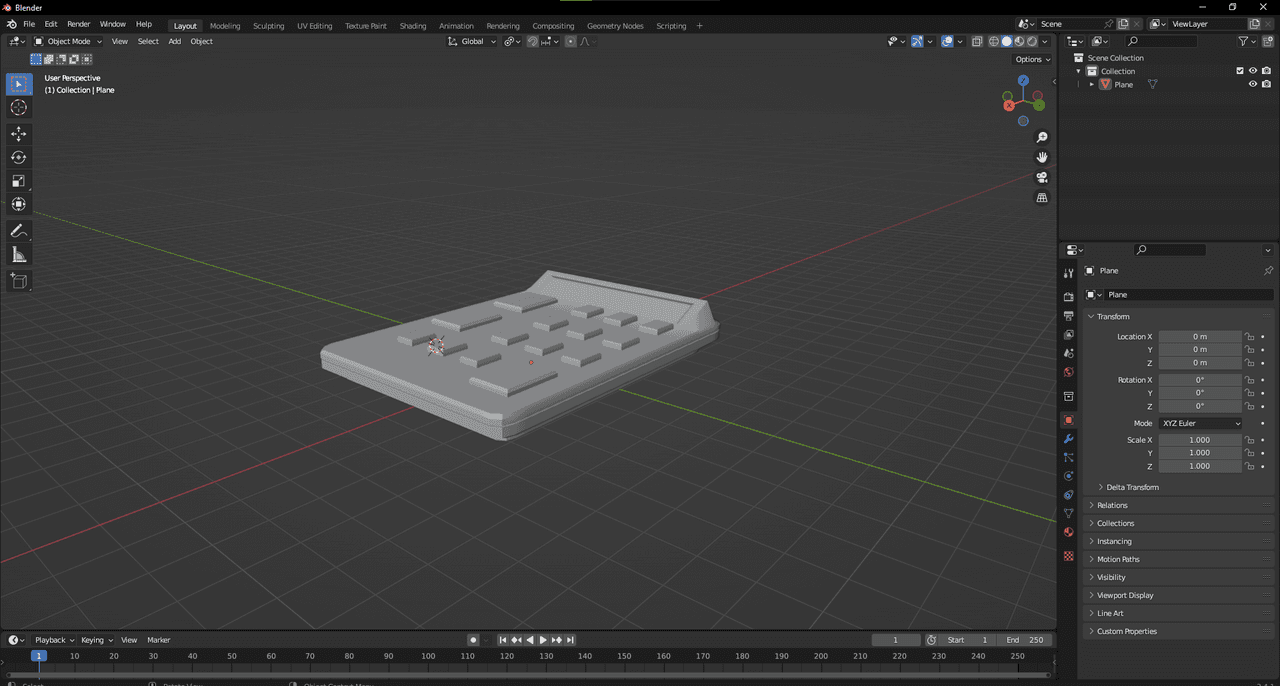Select the Rotate tool

(19, 157)
